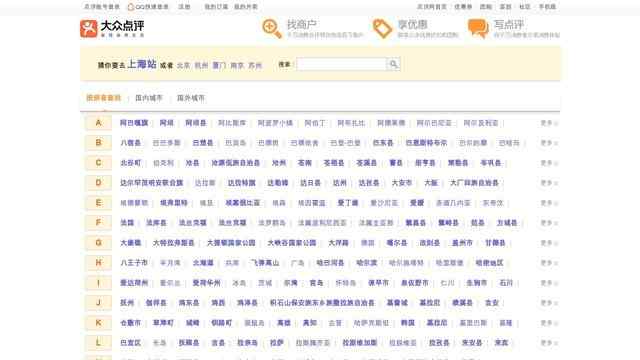Open 石川 in row I
Screen dimensions: 640x360
tap(506, 283)
